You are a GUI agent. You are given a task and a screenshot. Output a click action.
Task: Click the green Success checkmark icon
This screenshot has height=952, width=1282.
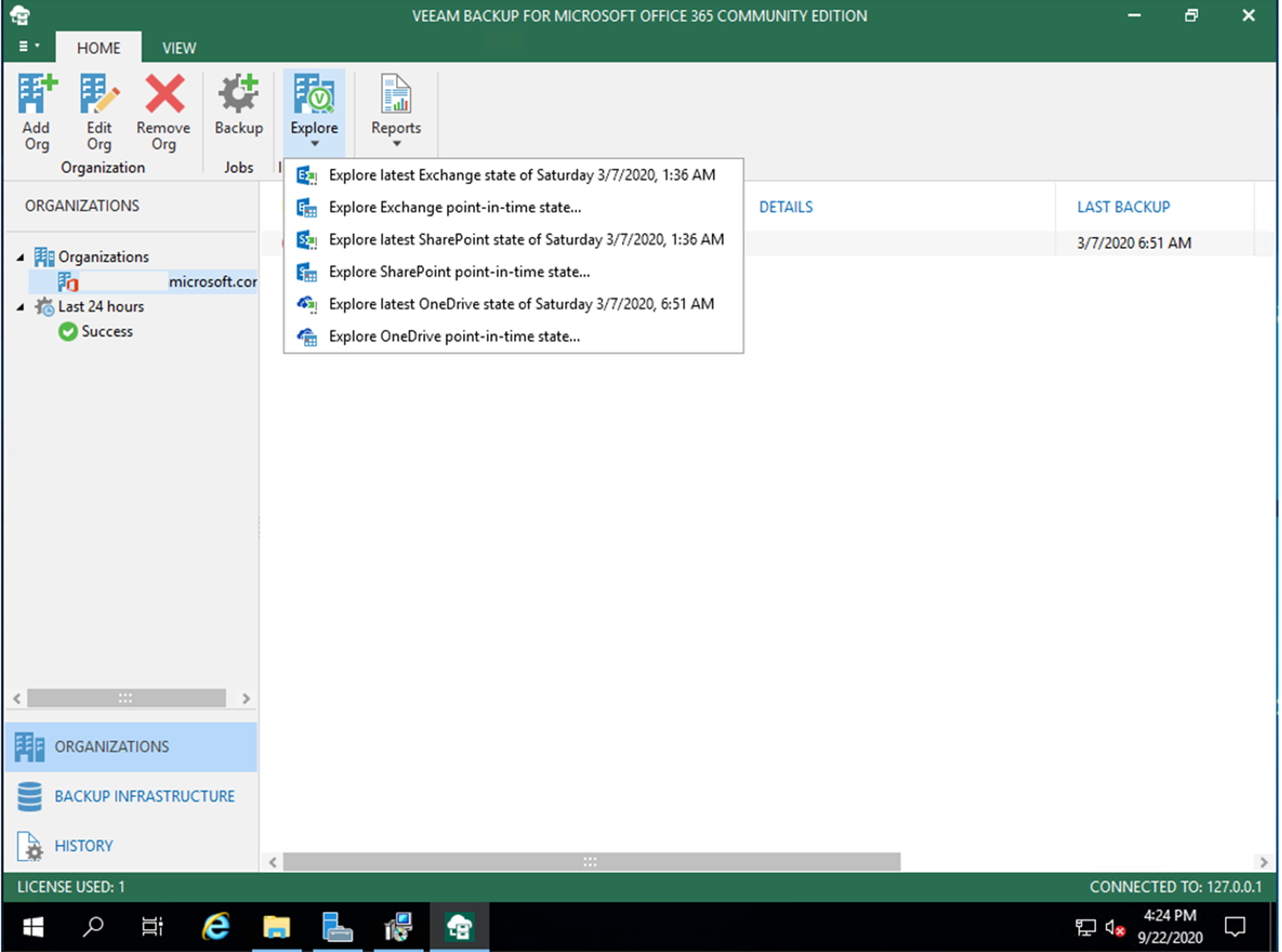68,331
